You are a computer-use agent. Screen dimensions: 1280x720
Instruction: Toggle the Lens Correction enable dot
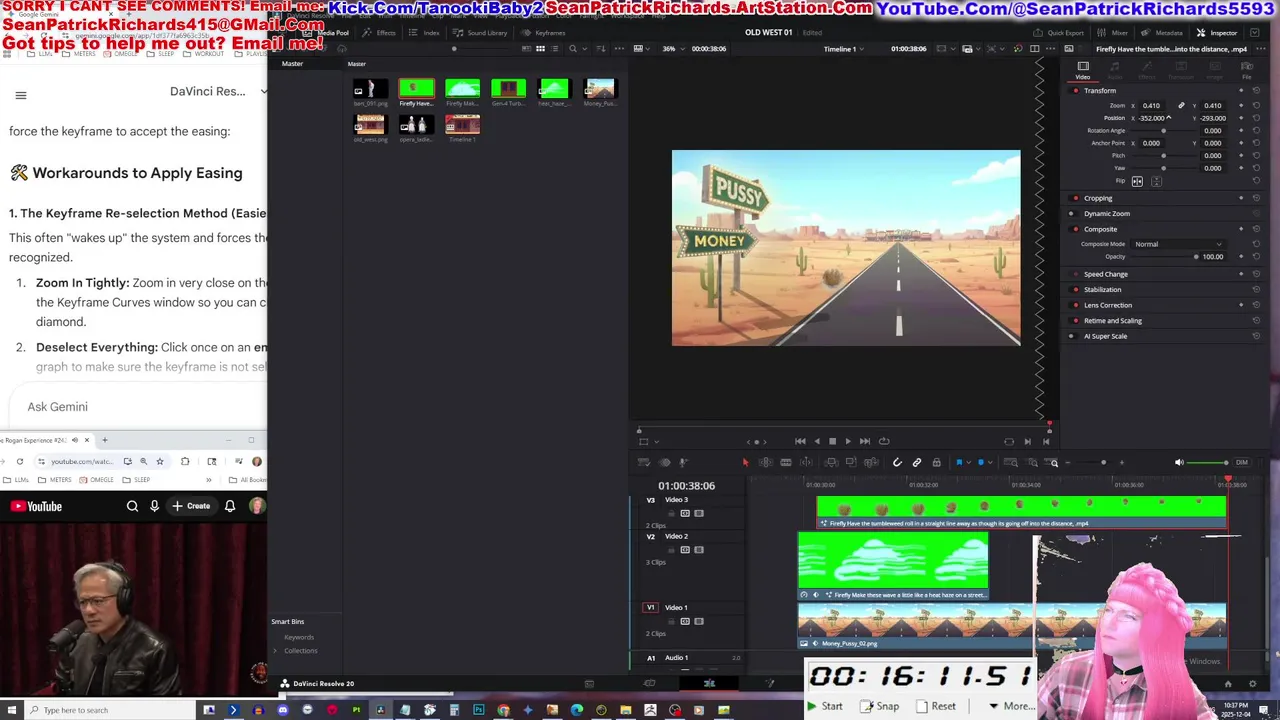[1075, 305]
